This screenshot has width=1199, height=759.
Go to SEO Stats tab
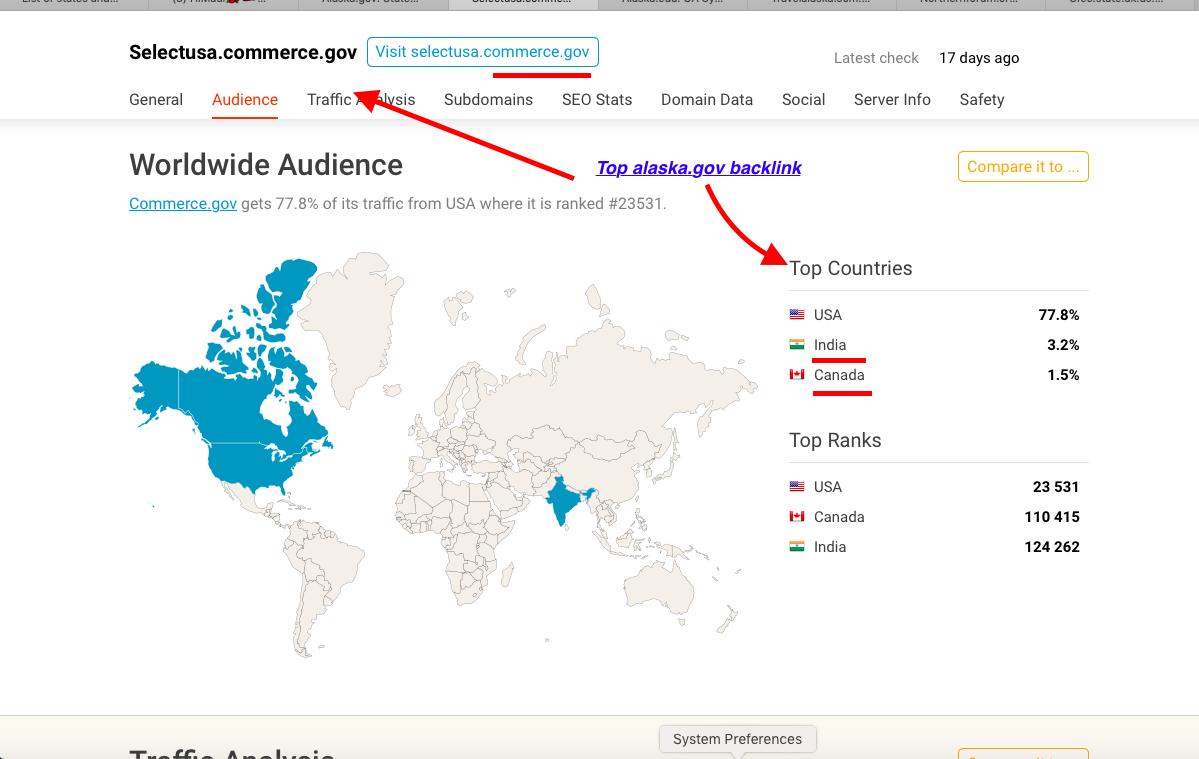[596, 99]
